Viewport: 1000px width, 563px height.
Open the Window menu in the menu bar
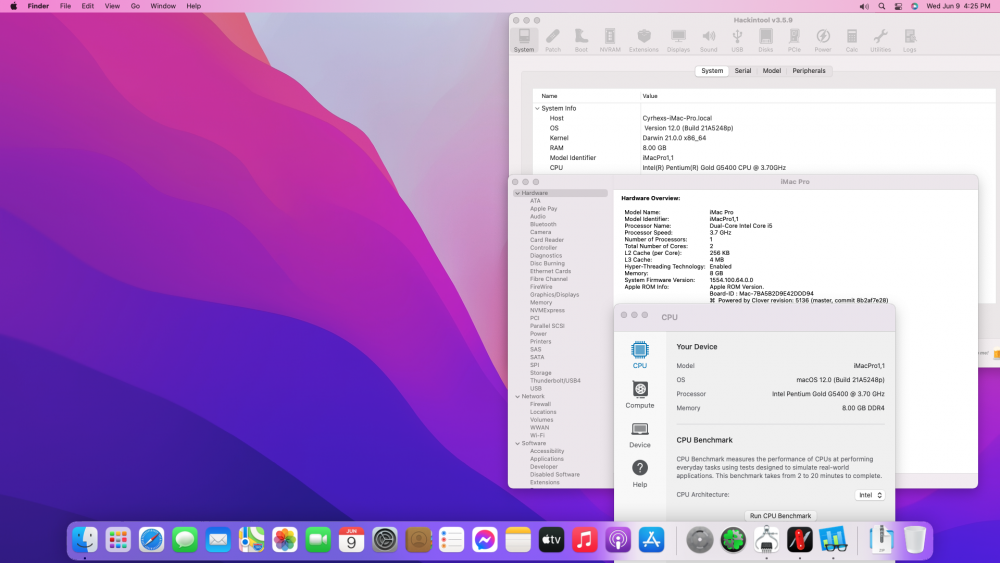163,6
